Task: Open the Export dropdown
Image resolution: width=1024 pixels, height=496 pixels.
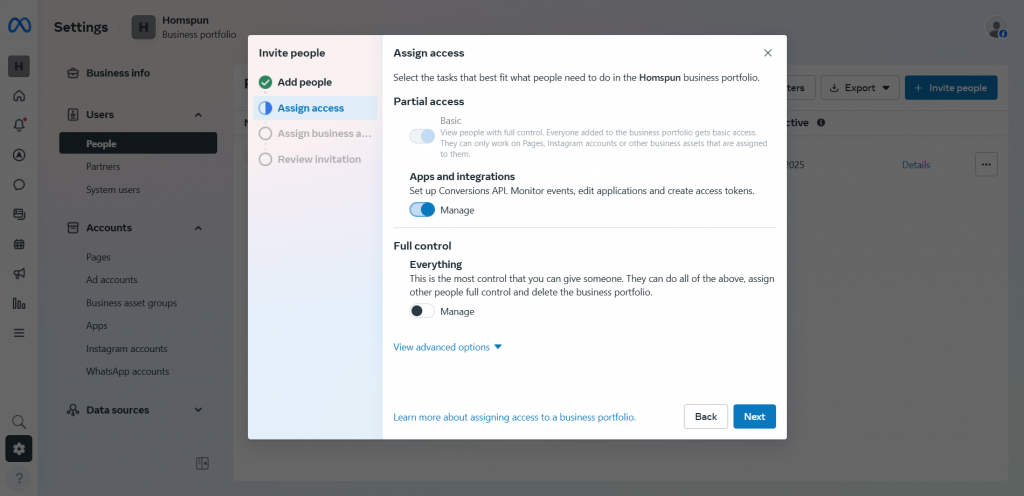Action: coord(860,87)
